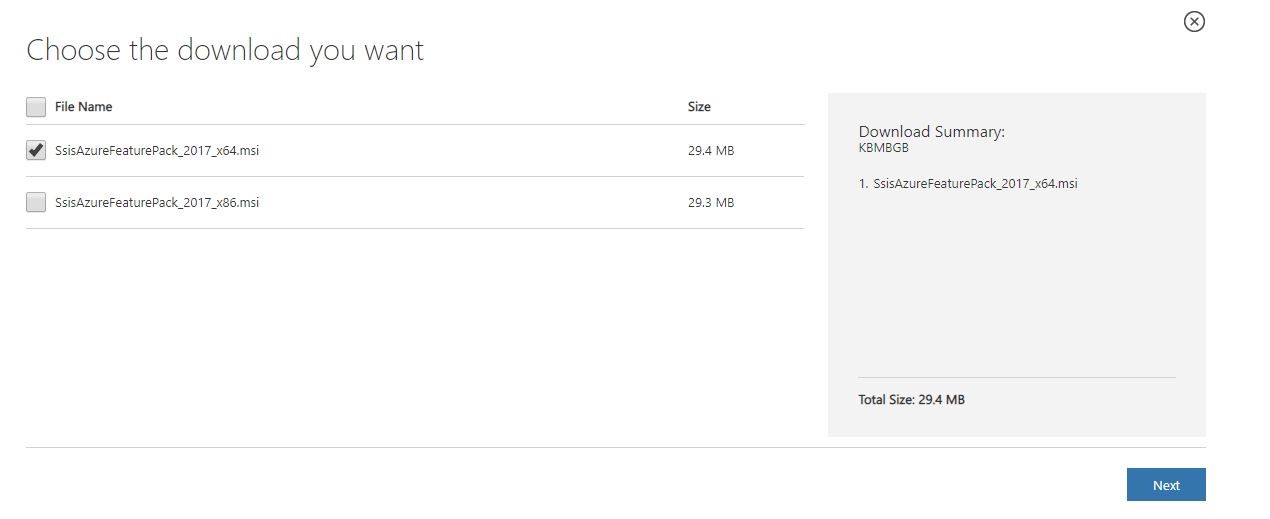Click the Size column header
Viewport: 1270px width, 519px height.
tap(699, 107)
